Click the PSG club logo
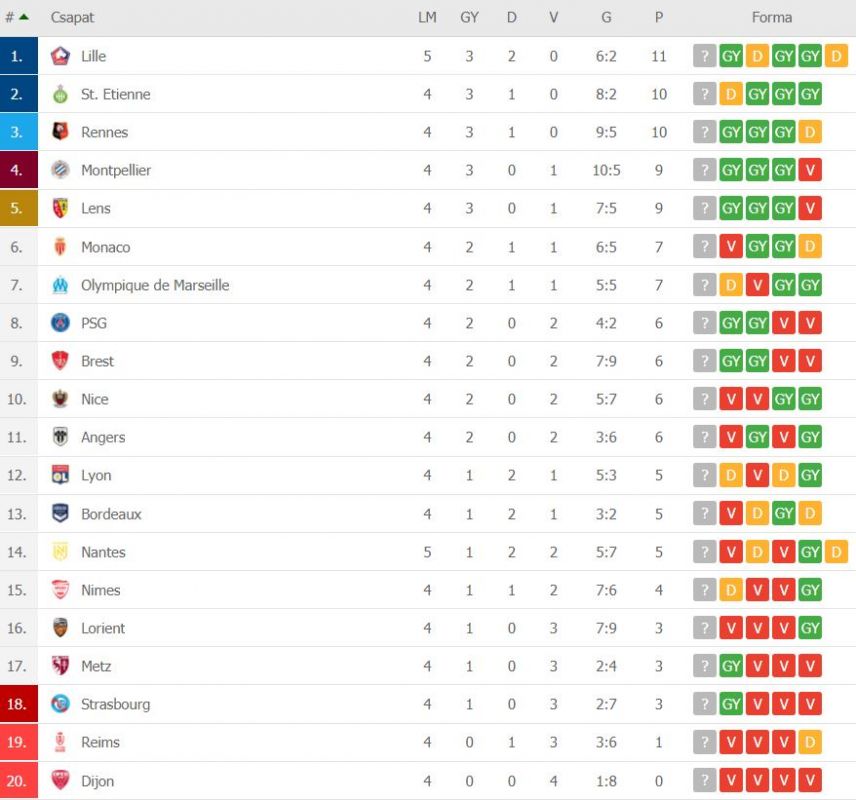 (60, 323)
